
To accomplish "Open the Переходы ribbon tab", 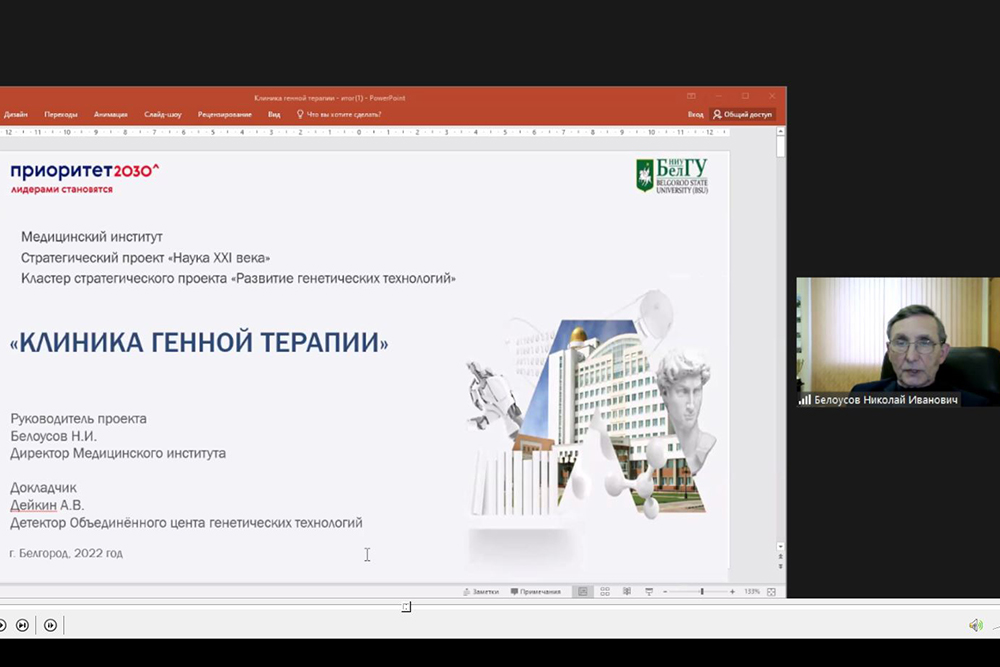I will click(x=61, y=115).
